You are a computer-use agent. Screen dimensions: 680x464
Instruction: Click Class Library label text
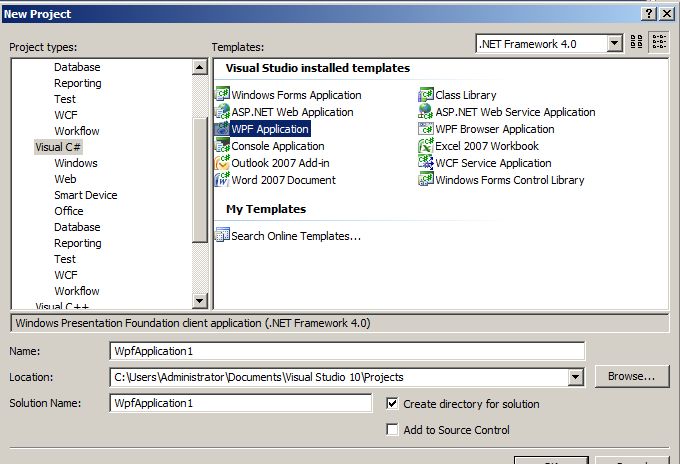click(466, 95)
